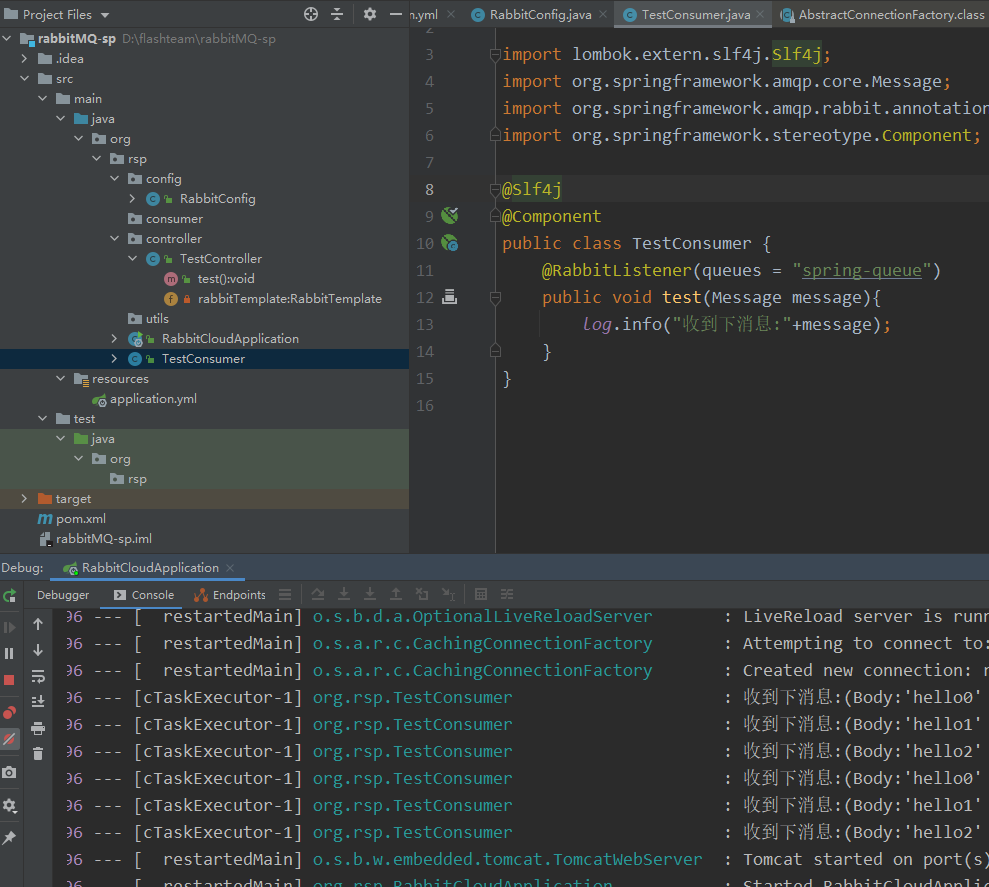Click the camera thread dump icon
Viewport: 989px width, 887px height.
click(x=10, y=772)
